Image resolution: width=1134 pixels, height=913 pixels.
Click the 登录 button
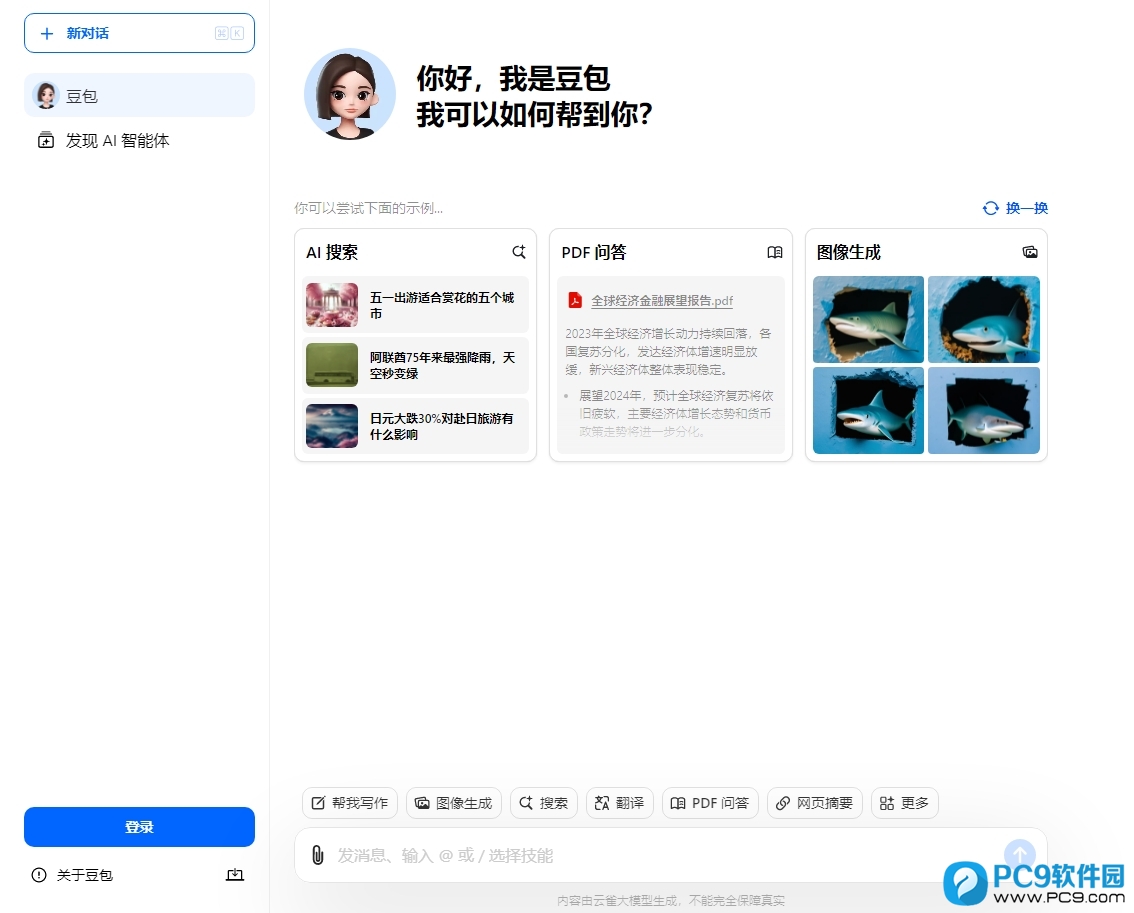coord(139,827)
